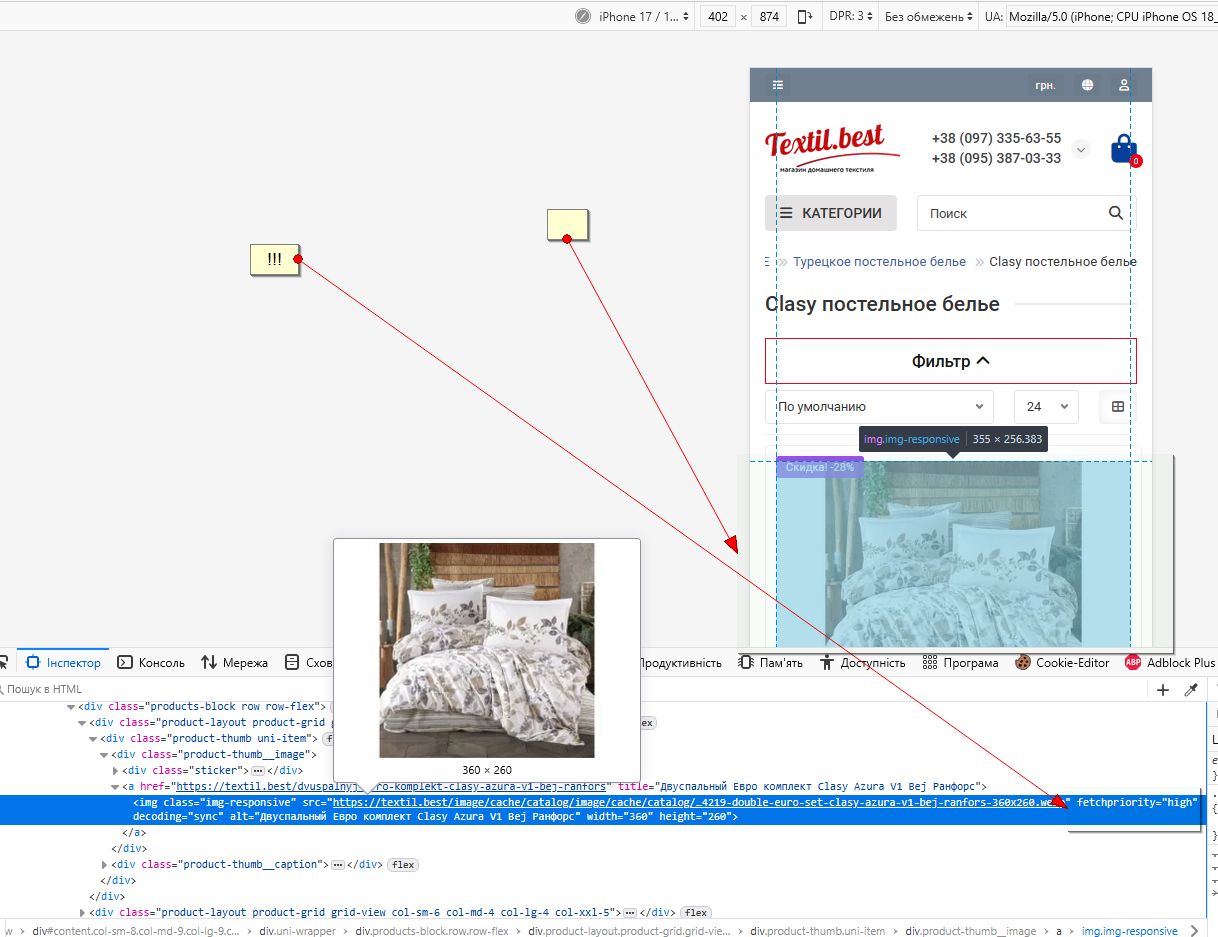This screenshot has width=1218, height=937.
Task: Click the viewport width field 402
Action: [717, 17]
